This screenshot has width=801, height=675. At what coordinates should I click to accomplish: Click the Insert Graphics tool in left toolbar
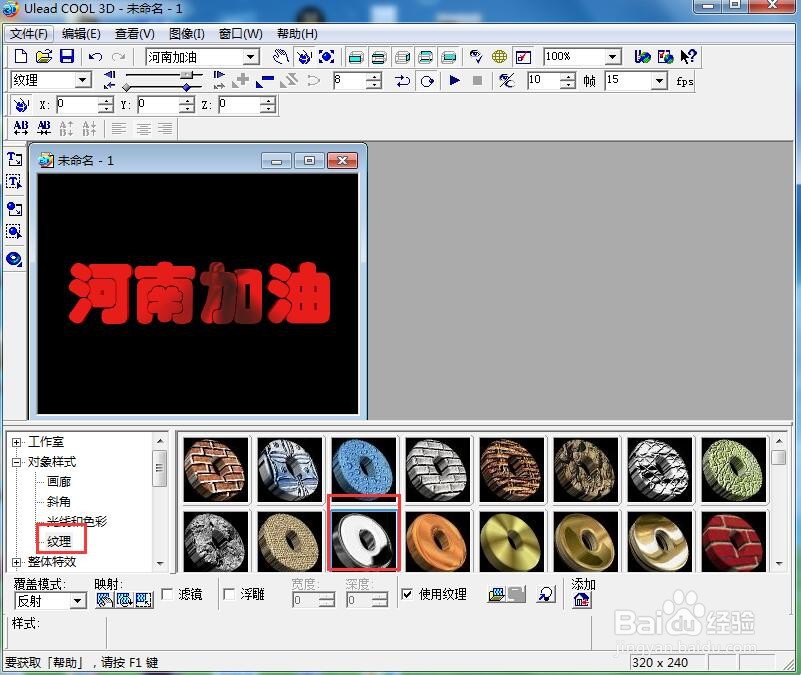(14, 209)
